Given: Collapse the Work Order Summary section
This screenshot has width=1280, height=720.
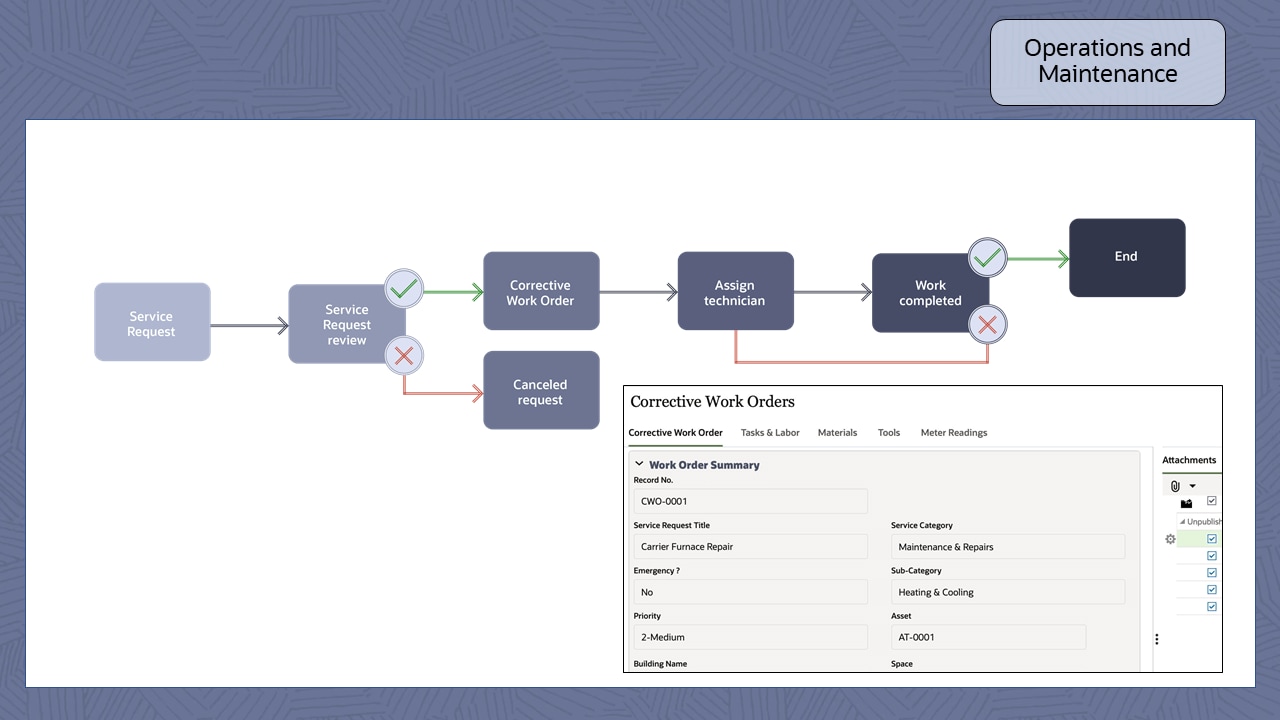Looking at the screenshot, I should [x=638, y=464].
